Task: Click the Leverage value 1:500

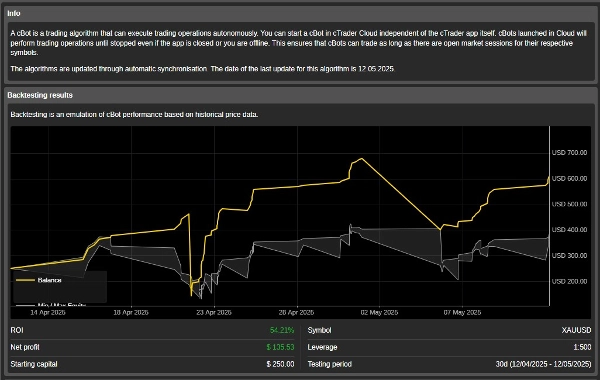Action: point(582,347)
